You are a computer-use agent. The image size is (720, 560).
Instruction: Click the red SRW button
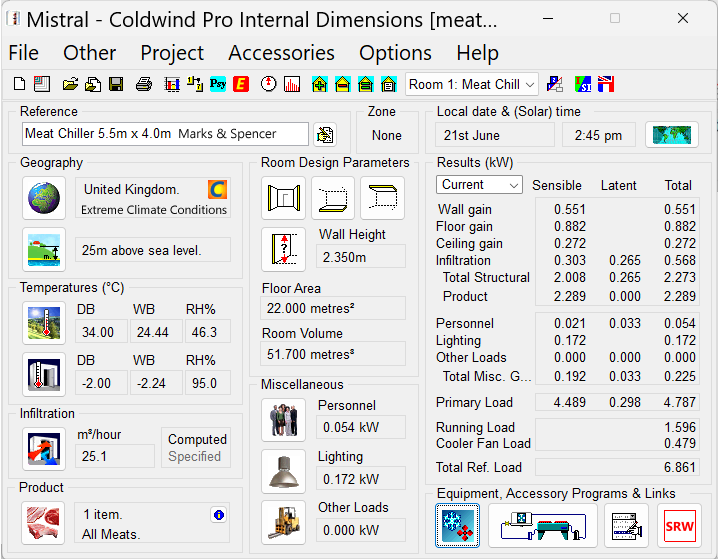pyautogui.click(x=679, y=526)
